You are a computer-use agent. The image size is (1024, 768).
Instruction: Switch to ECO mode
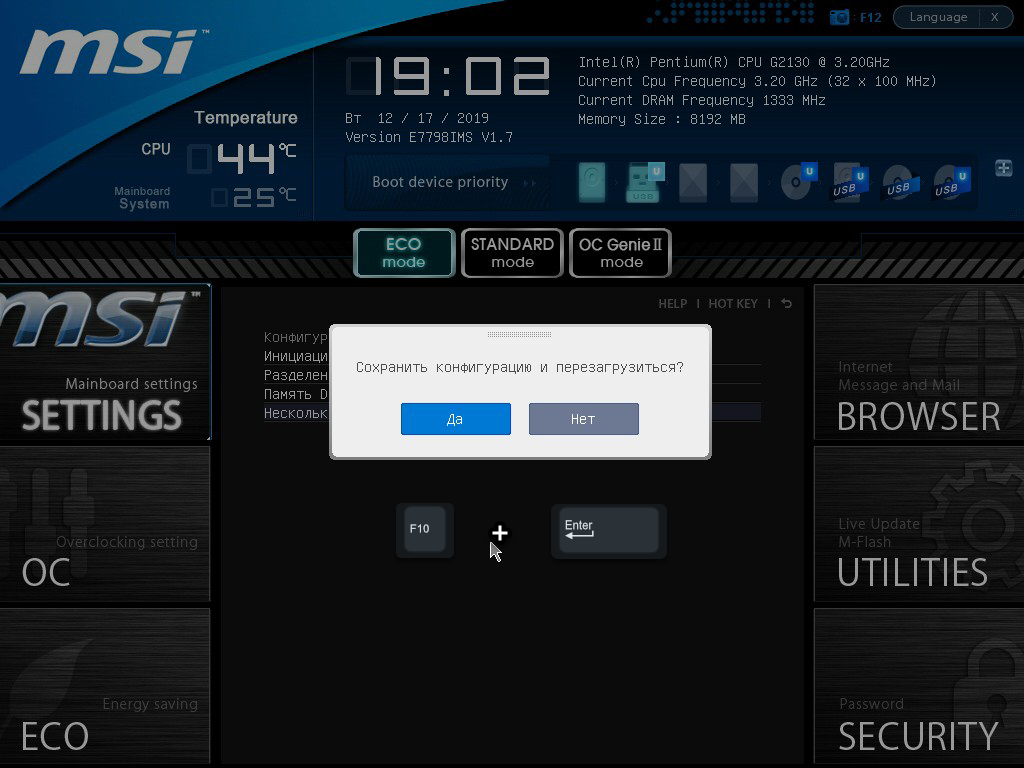tap(404, 253)
